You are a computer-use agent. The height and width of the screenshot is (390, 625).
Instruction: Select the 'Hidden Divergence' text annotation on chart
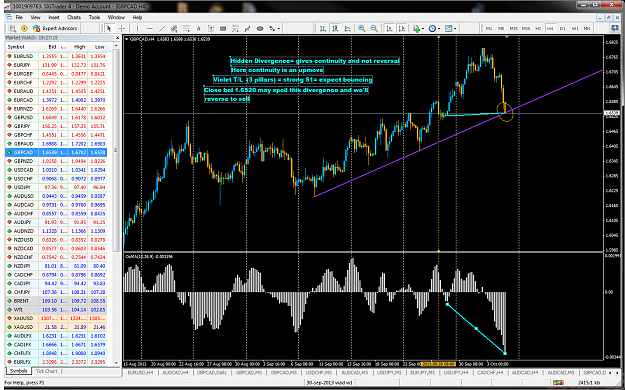click(315, 61)
